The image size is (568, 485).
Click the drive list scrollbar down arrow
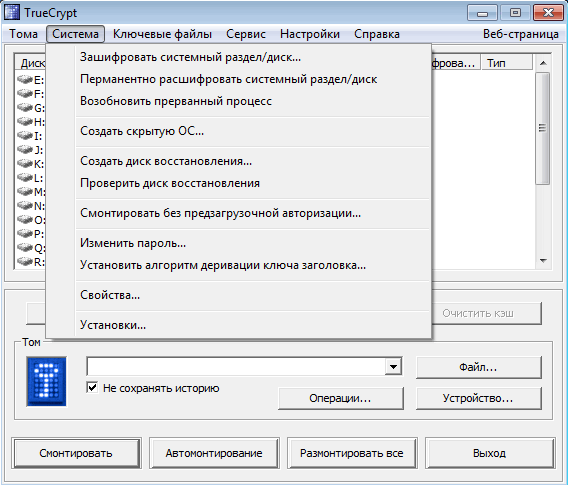click(x=543, y=260)
